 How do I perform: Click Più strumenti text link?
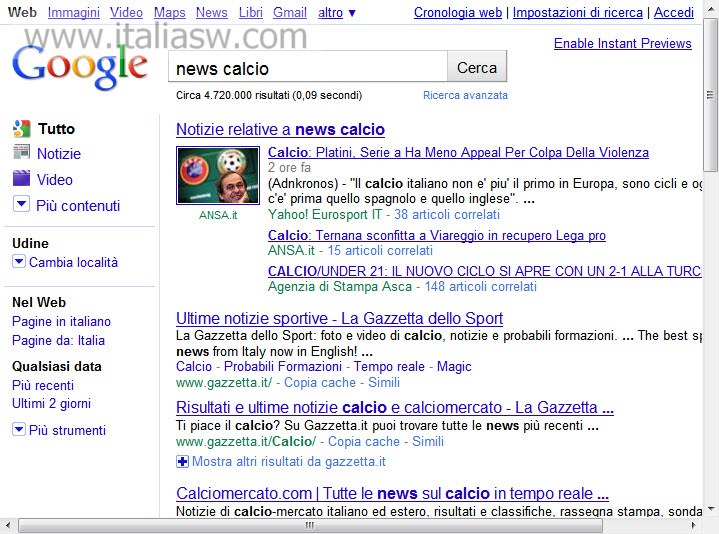coord(67,430)
